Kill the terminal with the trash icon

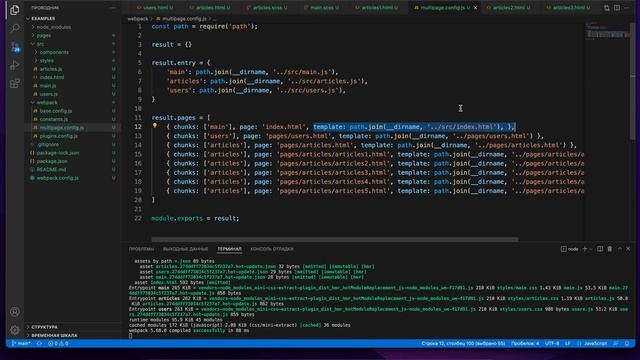click(609, 249)
